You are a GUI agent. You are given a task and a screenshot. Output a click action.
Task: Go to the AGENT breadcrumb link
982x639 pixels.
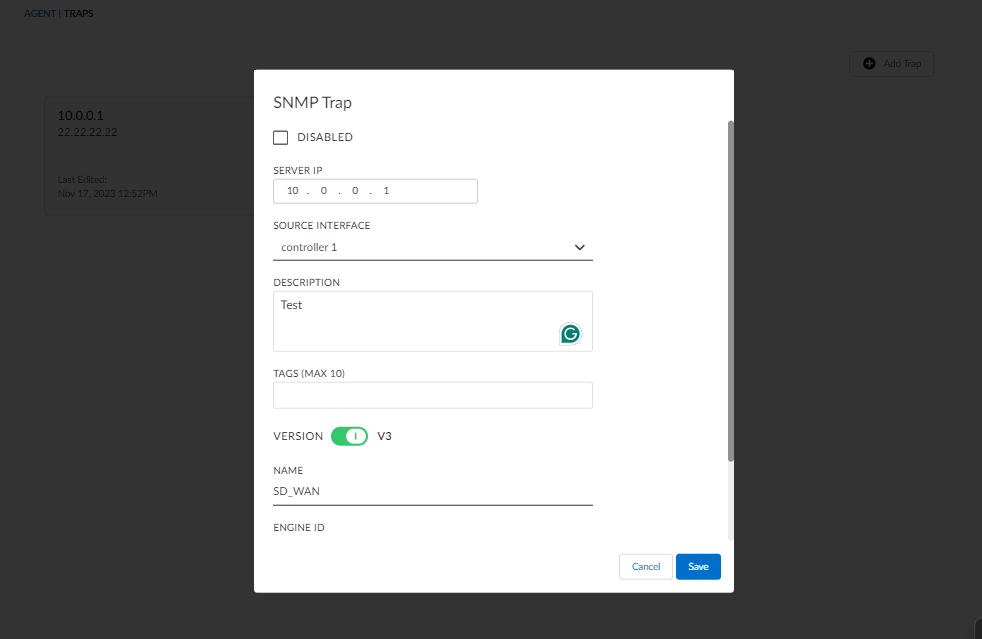40,14
